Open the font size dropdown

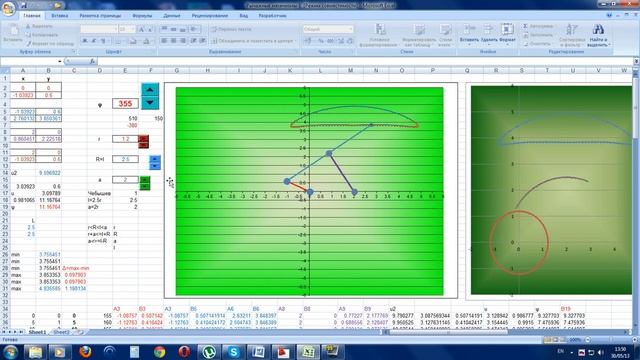(x=133, y=29)
